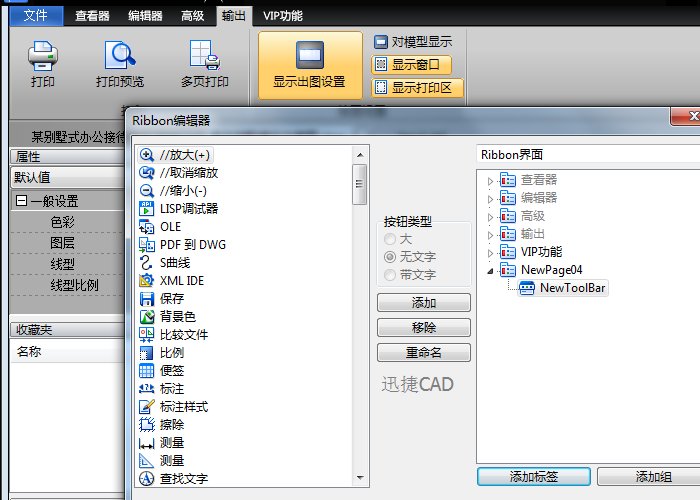Collapse NewPage04 tree node
This screenshot has width=700, height=500.
tap(490, 271)
